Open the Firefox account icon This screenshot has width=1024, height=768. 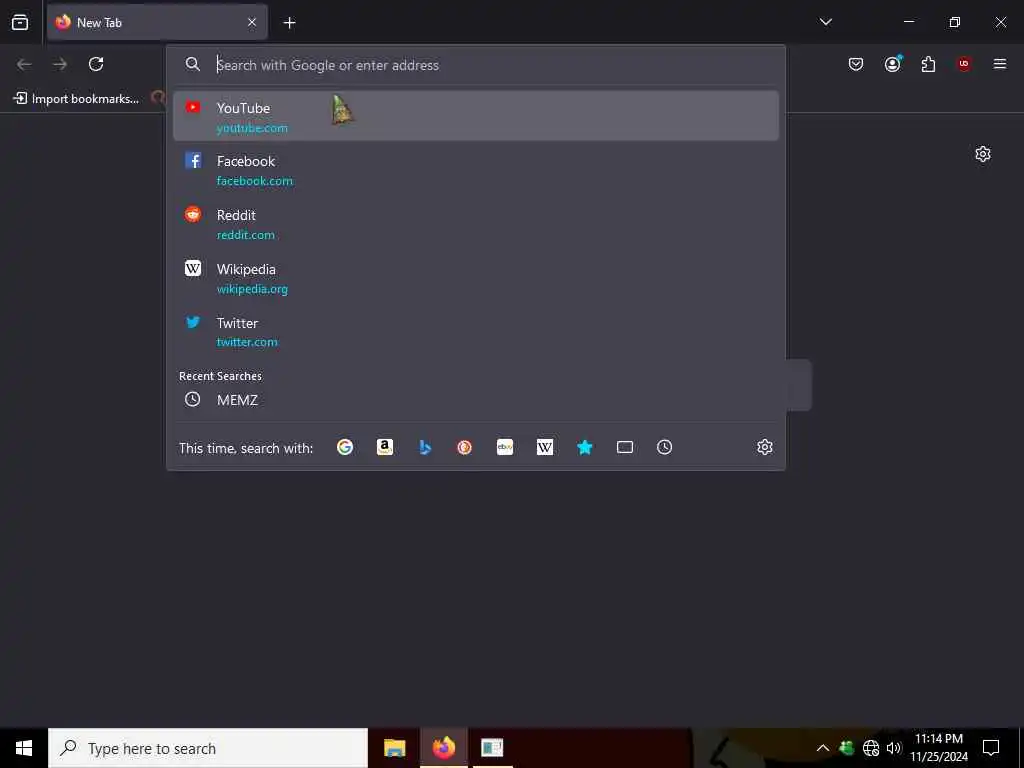[x=892, y=64]
